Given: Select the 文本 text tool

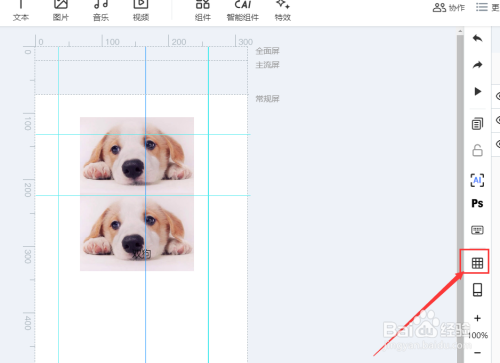Looking at the screenshot, I should coord(21,11).
